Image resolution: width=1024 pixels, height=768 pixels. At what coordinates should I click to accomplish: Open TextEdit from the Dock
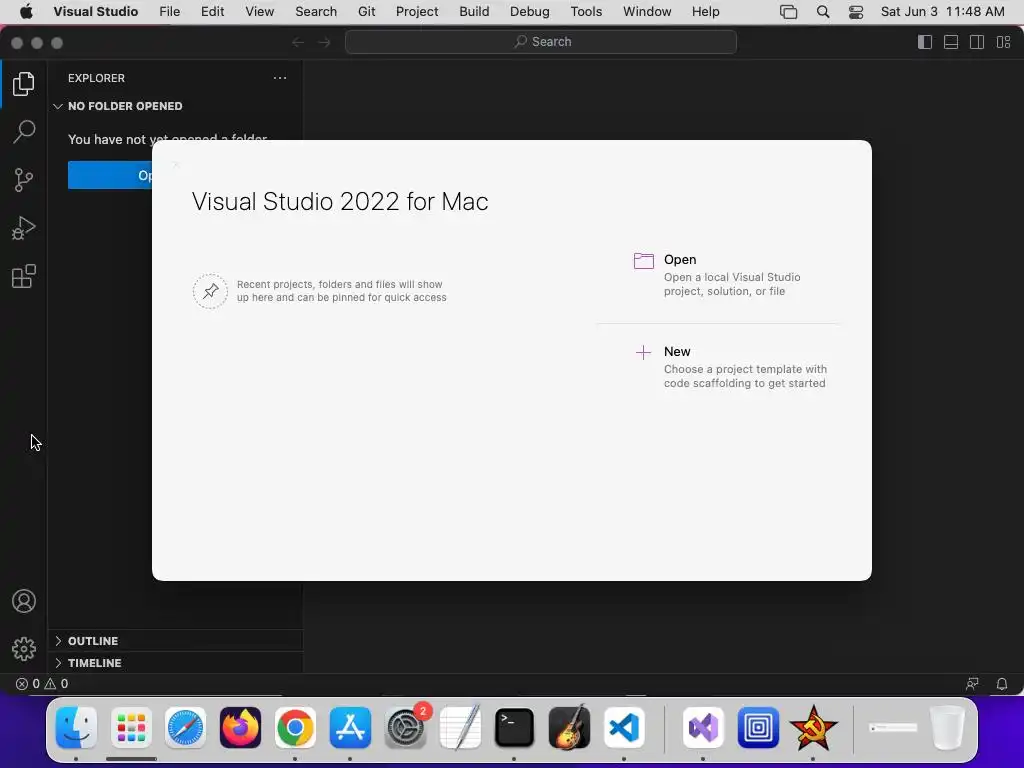point(460,728)
